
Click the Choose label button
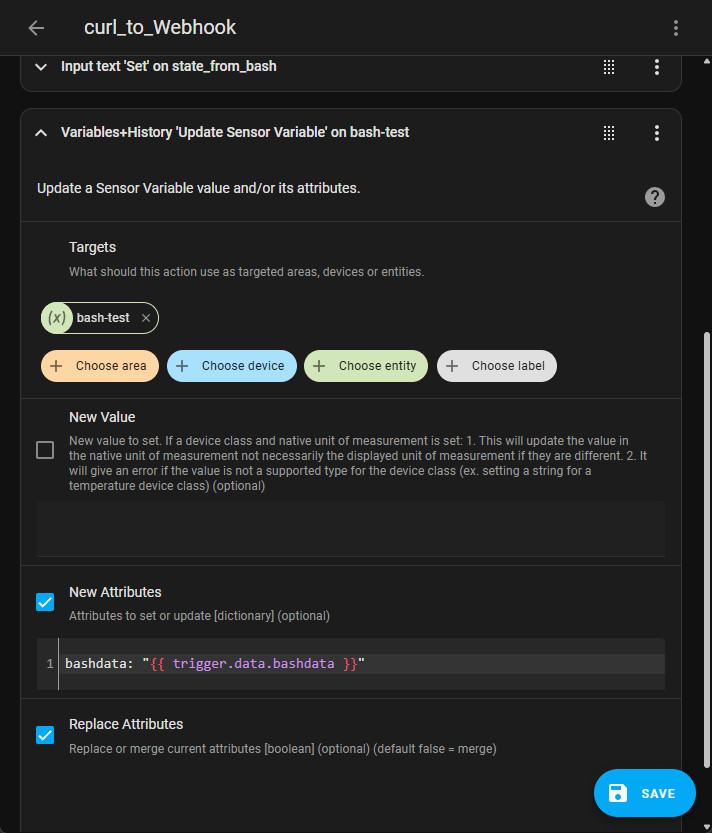pos(497,366)
